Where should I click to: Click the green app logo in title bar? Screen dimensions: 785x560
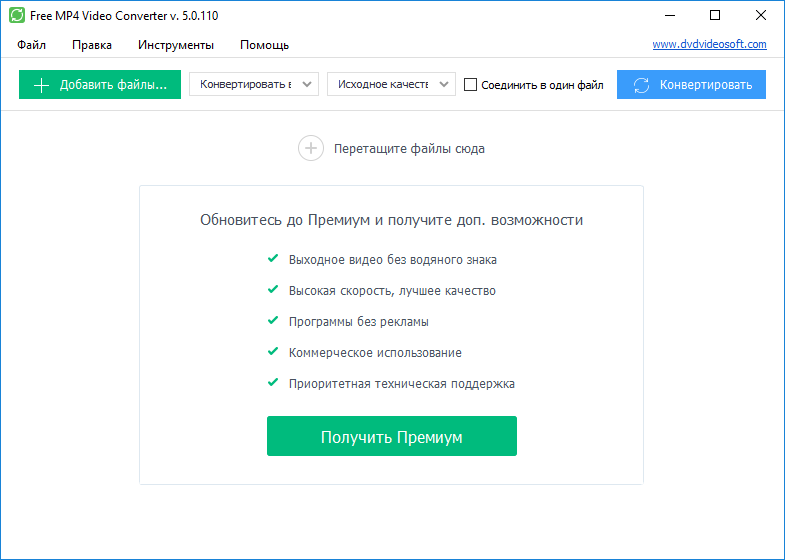pyautogui.click(x=17, y=15)
